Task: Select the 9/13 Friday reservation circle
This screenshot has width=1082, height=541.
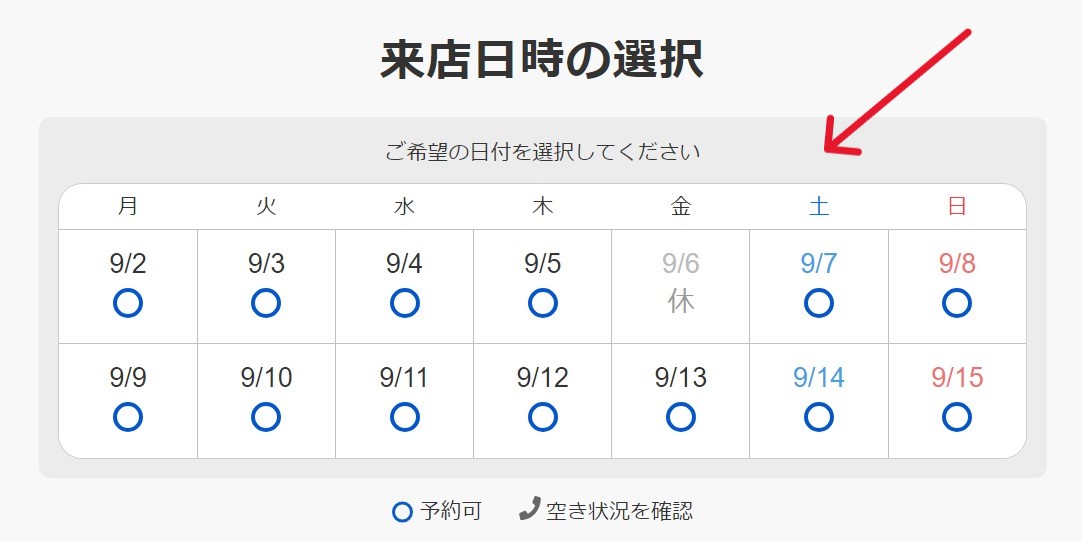Action: click(680, 416)
